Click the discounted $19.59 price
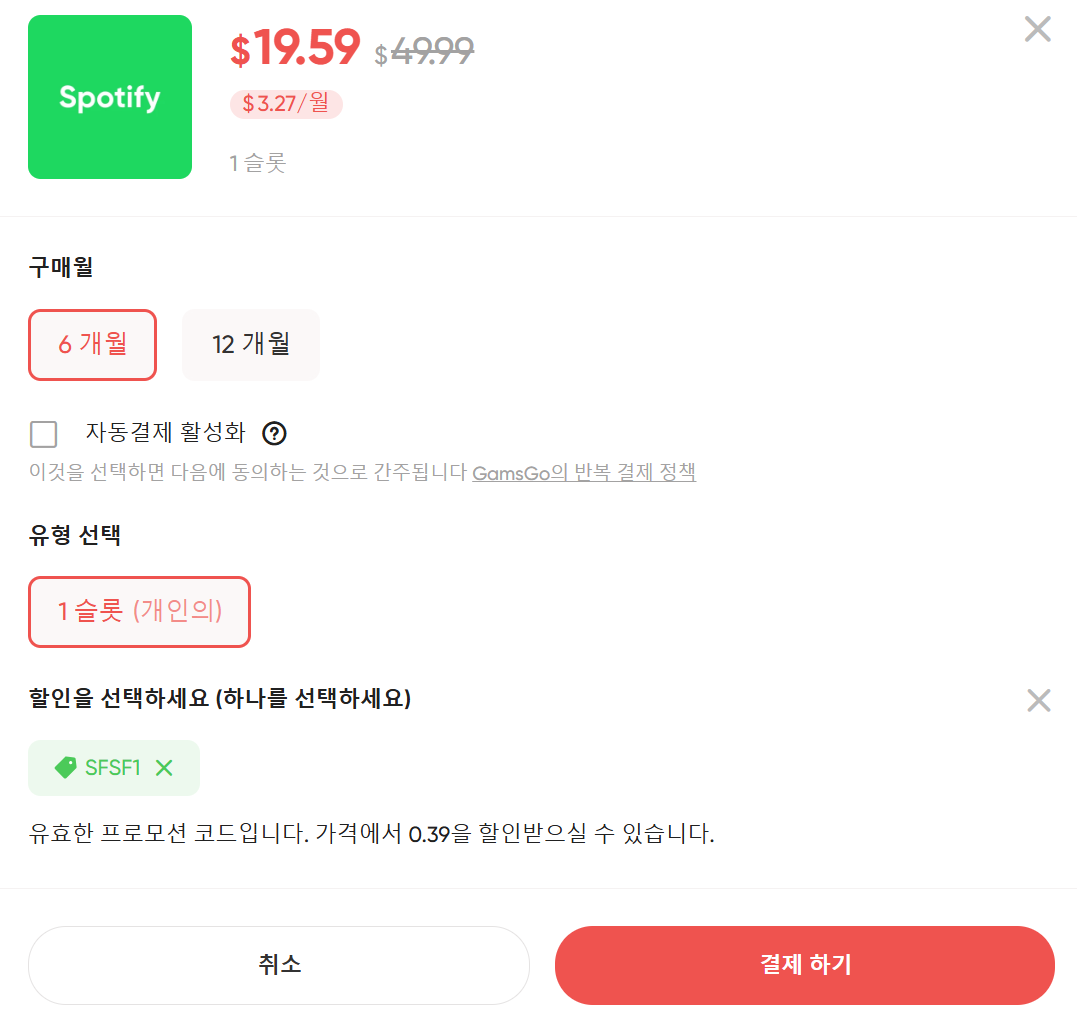This screenshot has width=1077, height=1023. [x=295, y=46]
